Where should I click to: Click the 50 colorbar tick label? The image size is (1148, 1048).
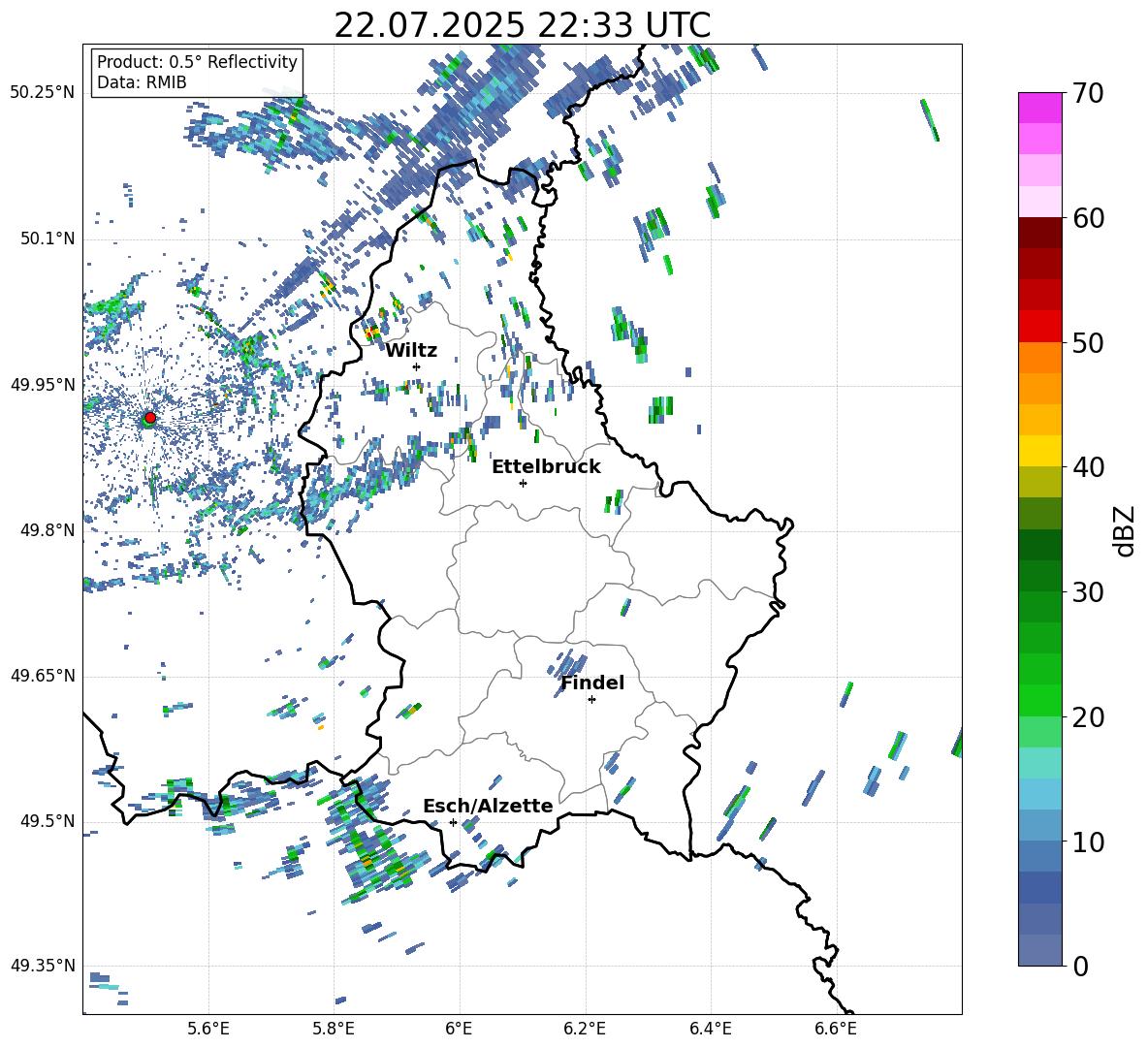tap(1088, 343)
